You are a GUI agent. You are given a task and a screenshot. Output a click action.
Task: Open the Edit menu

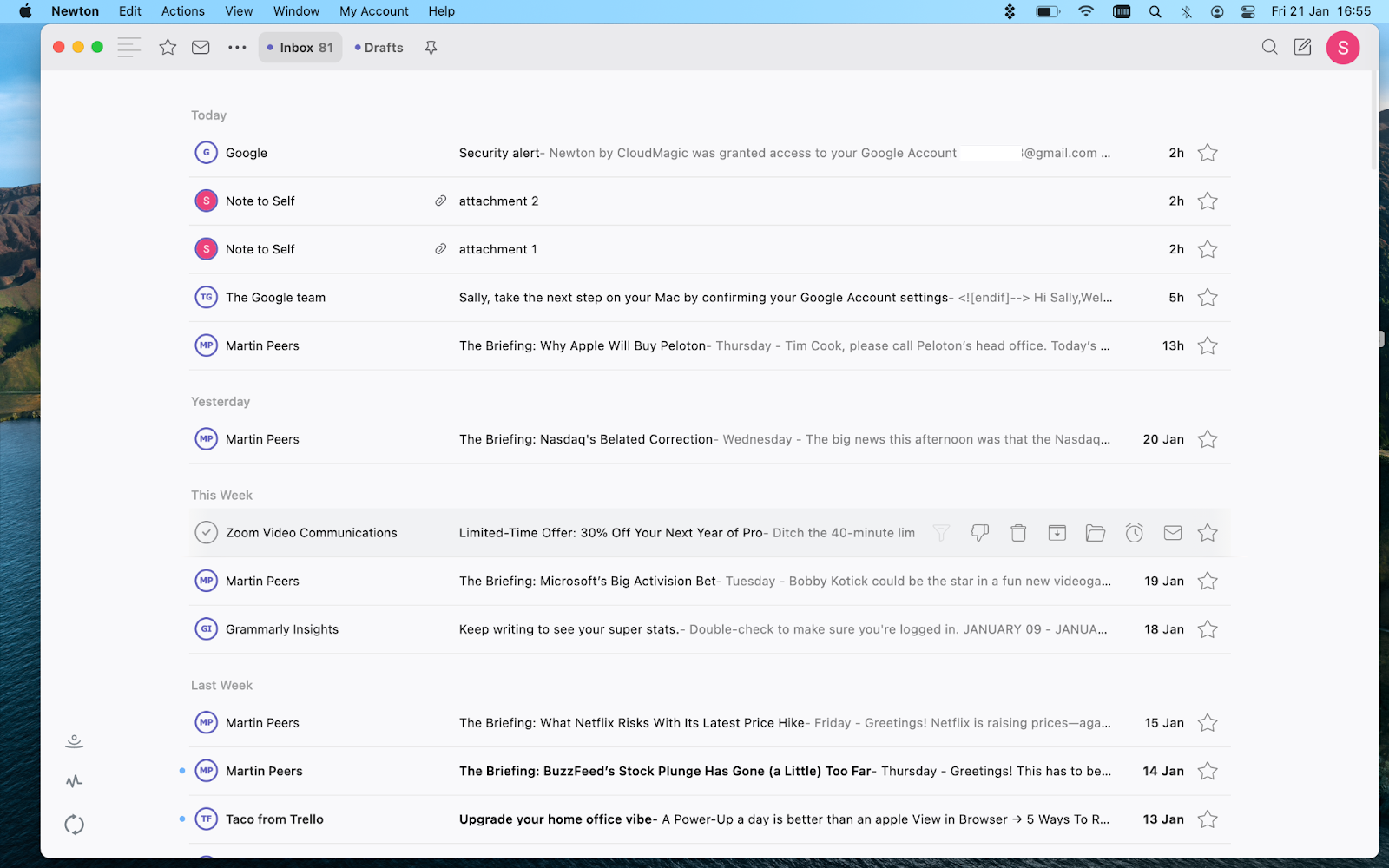pyautogui.click(x=130, y=11)
